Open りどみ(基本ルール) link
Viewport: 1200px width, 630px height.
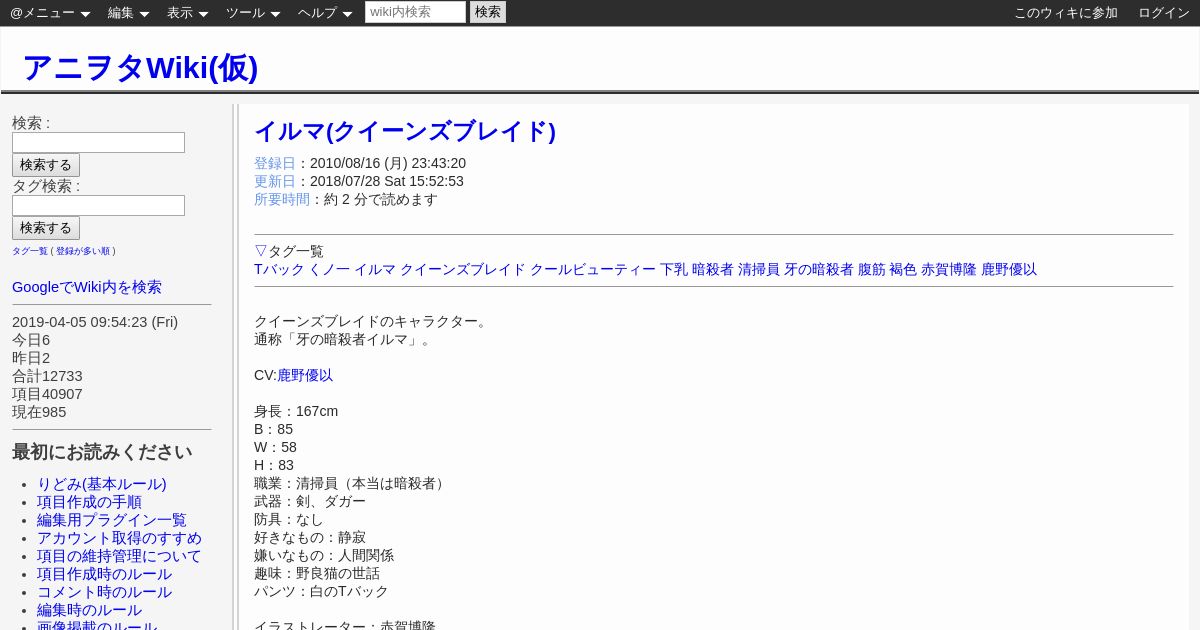[x=102, y=484]
